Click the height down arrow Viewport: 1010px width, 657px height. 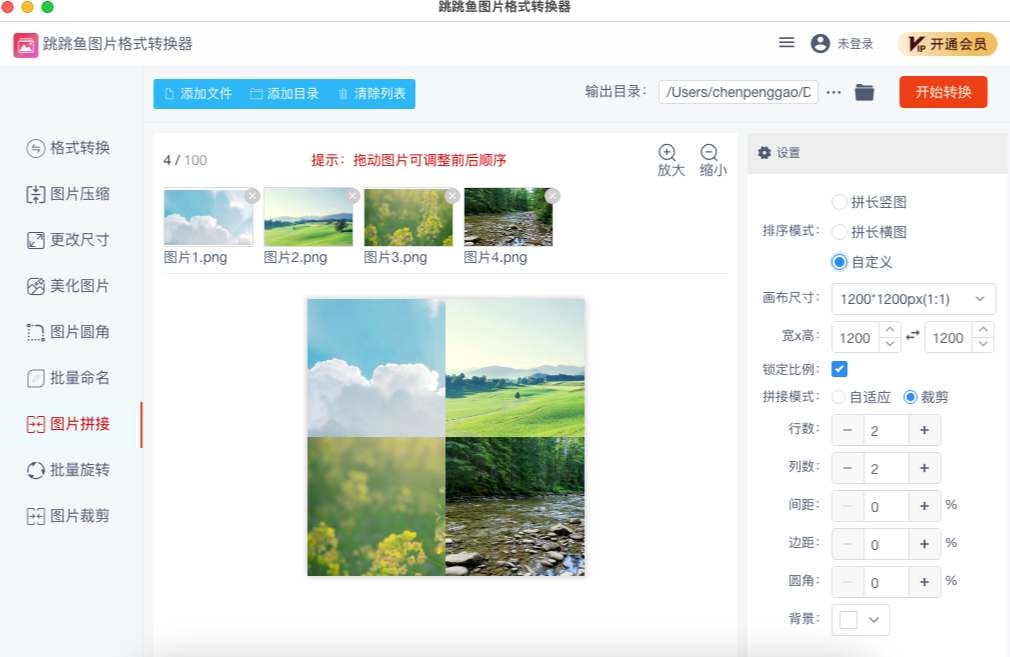click(983, 345)
